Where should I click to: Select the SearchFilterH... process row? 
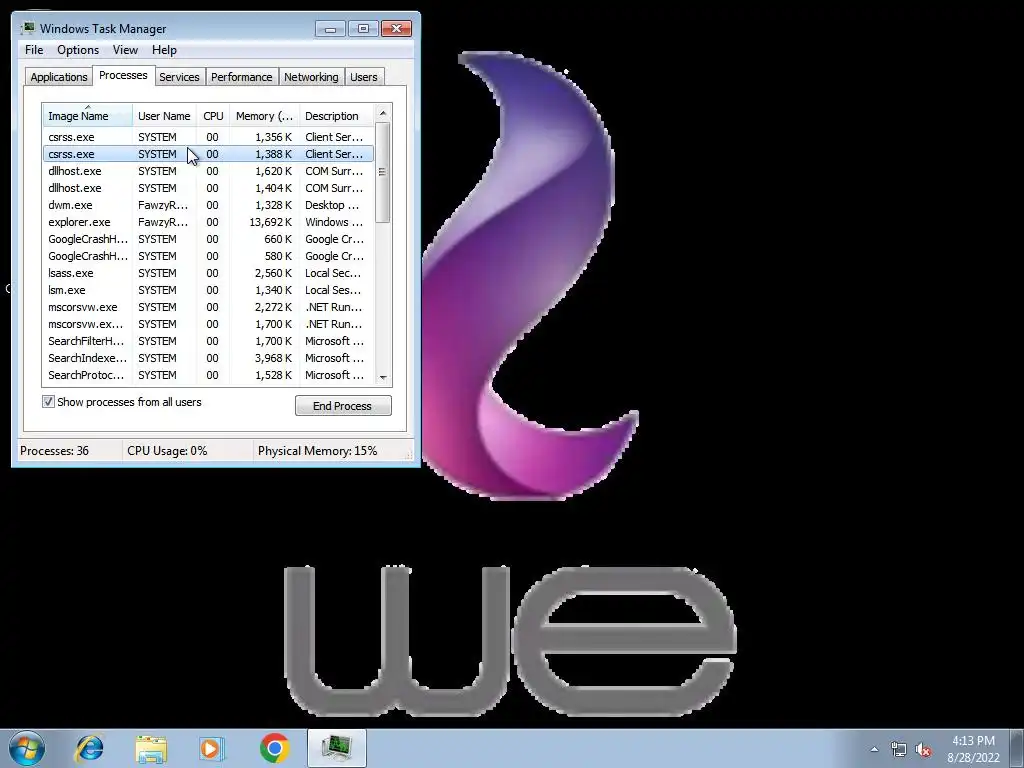coord(208,341)
